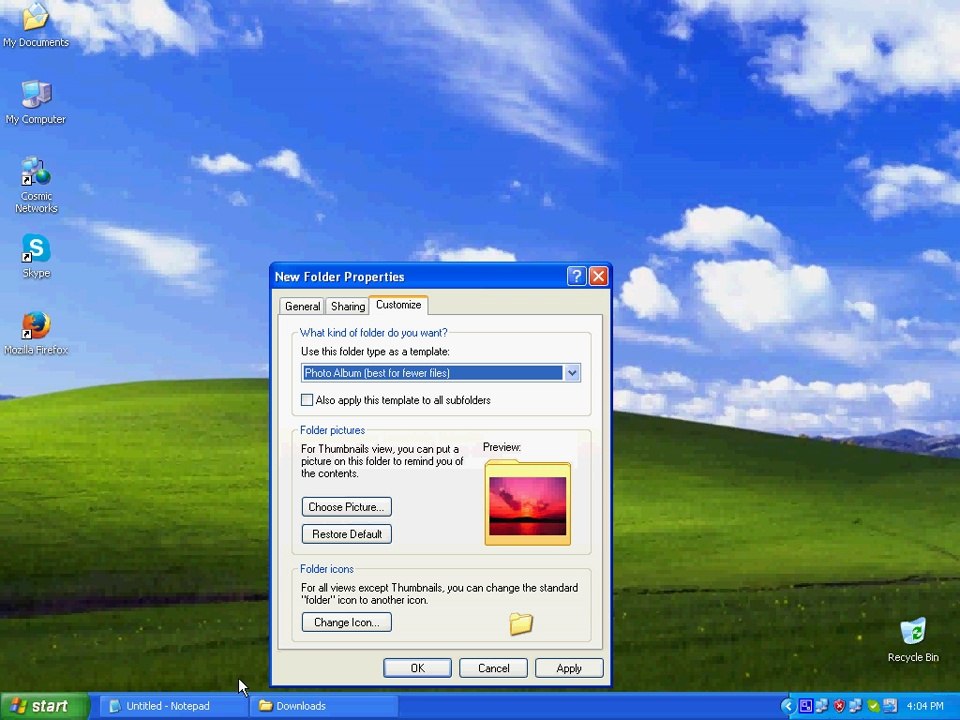Check Also apply this template to all subfolders
This screenshot has width=960, height=720.
[x=307, y=400]
